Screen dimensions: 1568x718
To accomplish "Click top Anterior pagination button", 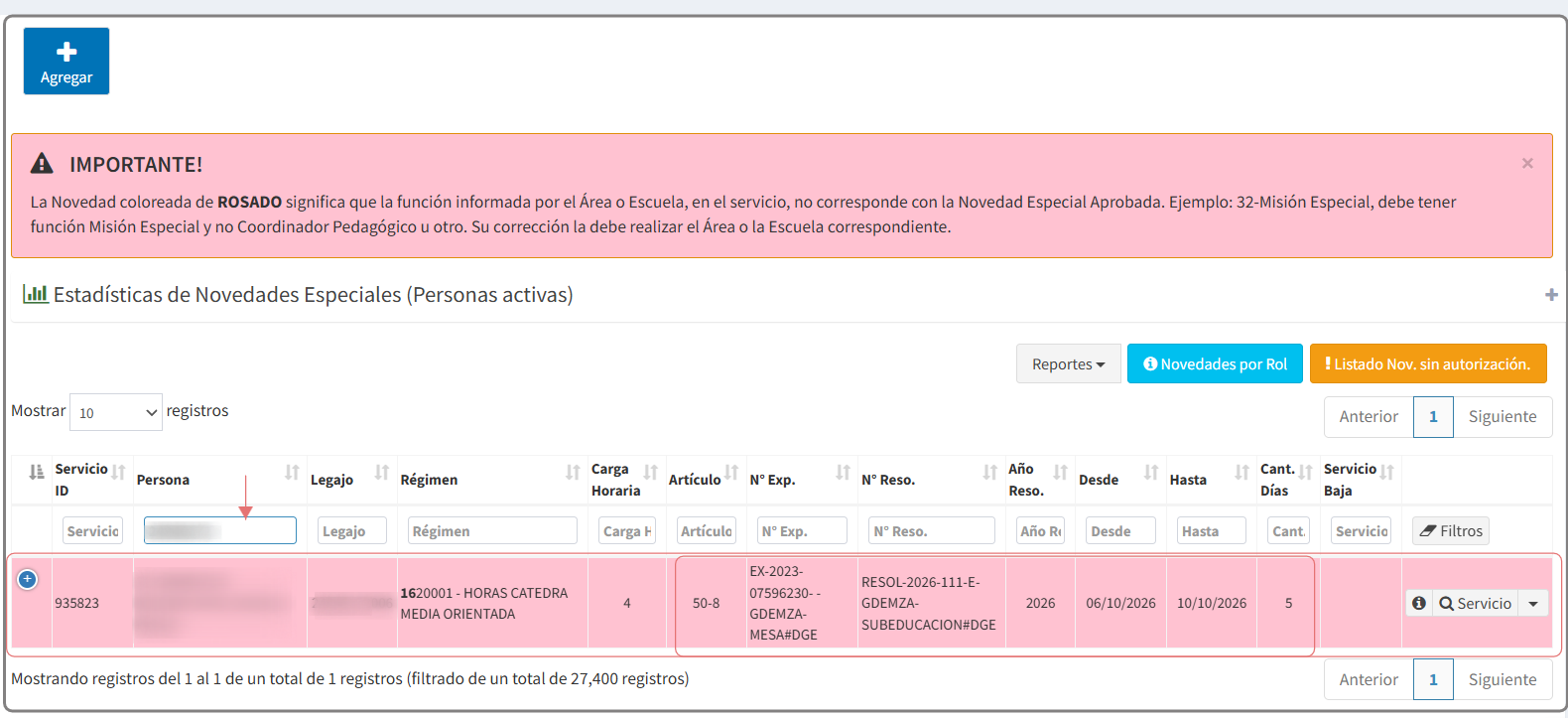I will 1369,417.
